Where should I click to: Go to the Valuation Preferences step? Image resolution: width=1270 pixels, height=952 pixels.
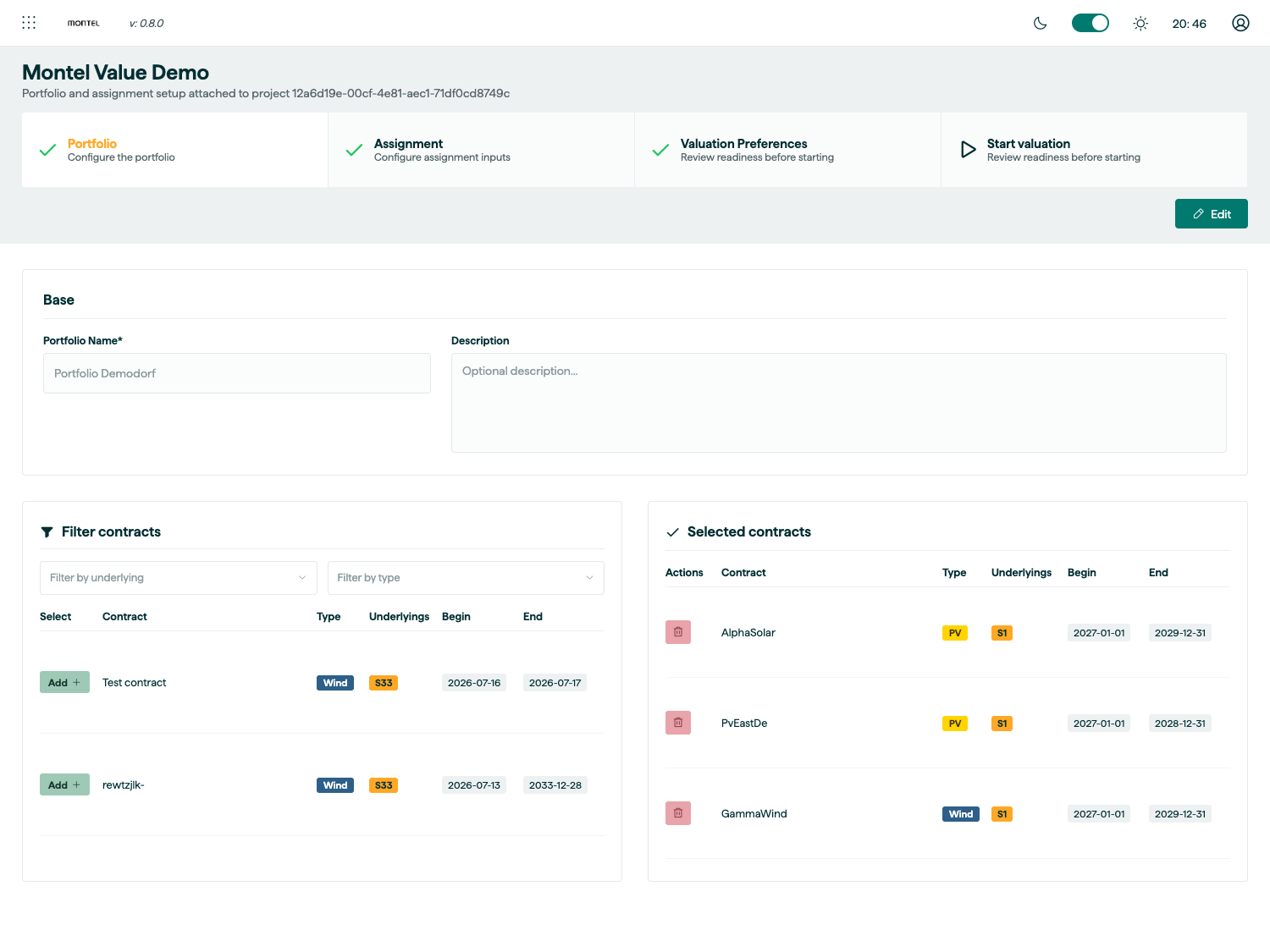pyautogui.click(x=787, y=150)
